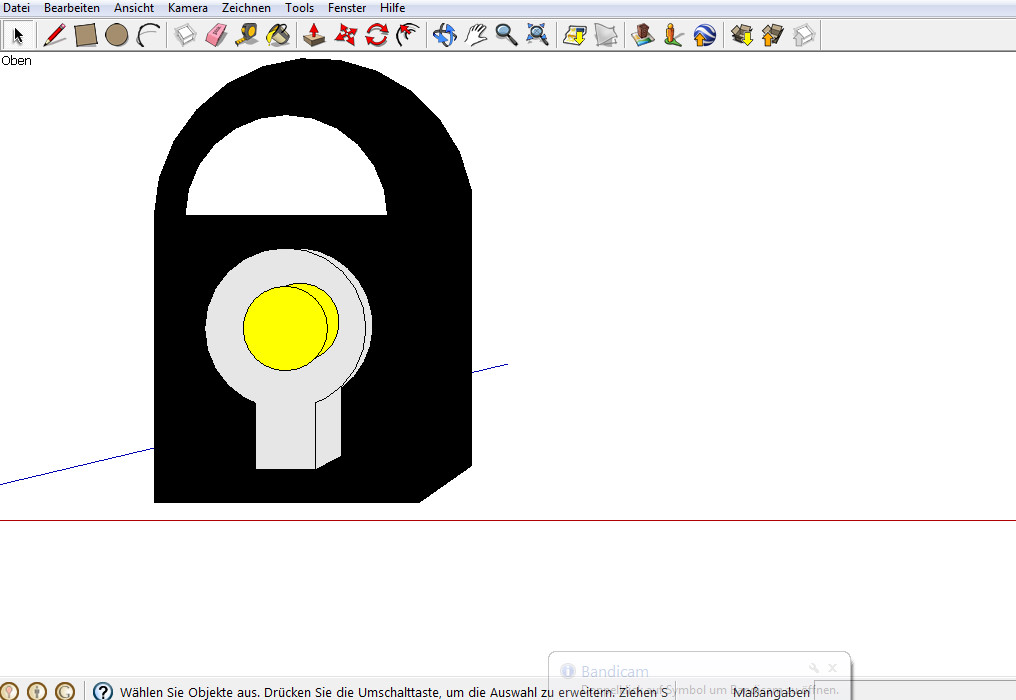Open the Zeichnen menu
The image size is (1016, 700).
(246, 8)
